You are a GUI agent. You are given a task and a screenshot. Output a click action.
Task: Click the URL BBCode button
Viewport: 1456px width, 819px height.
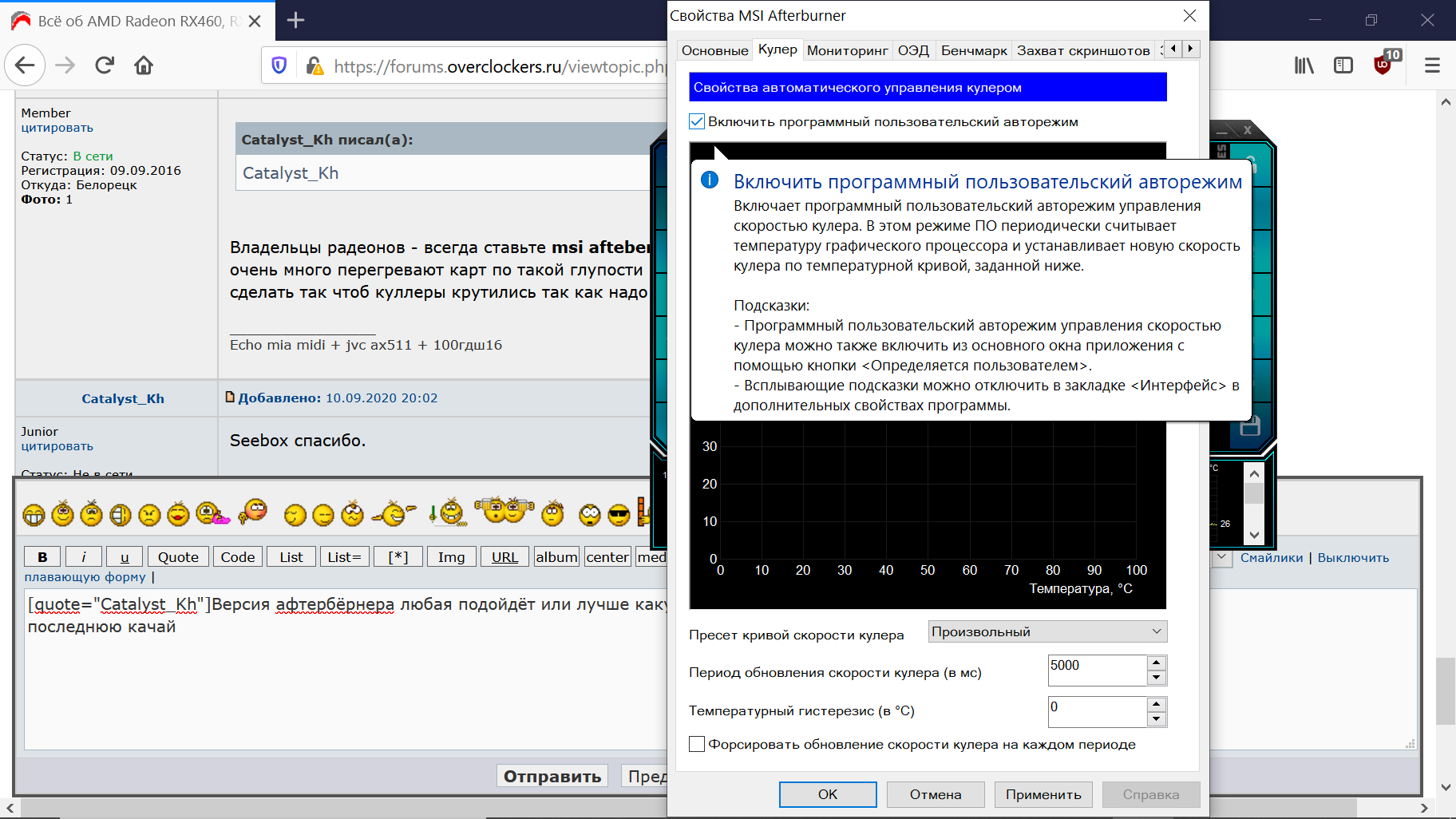(504, 557)
